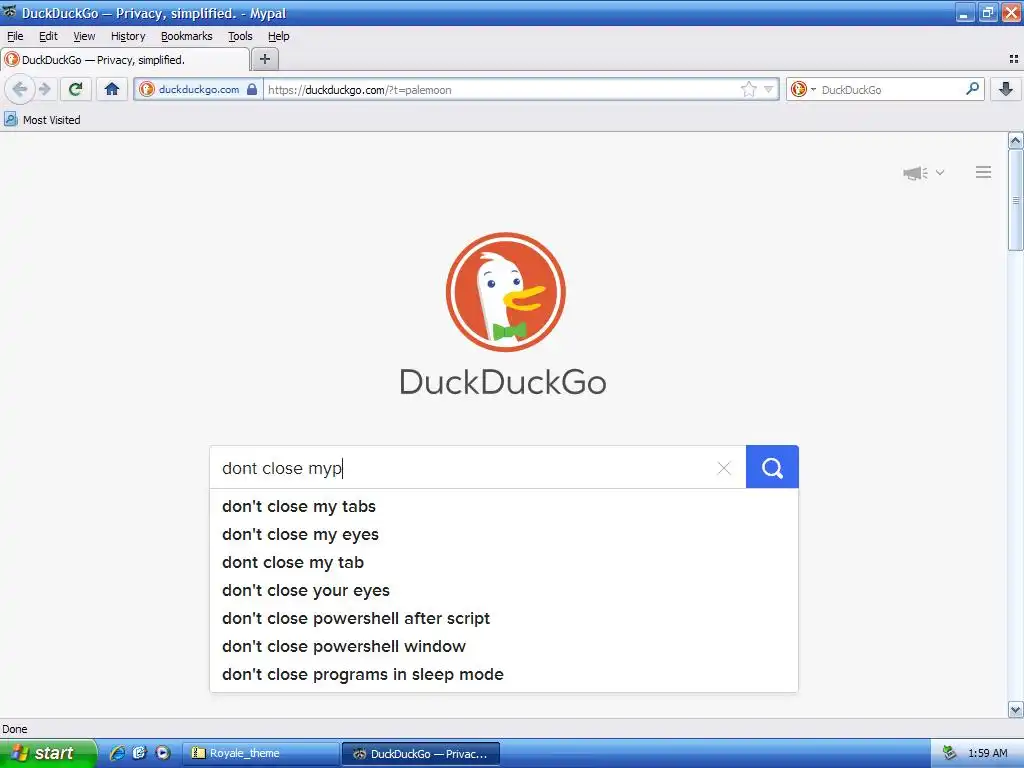Image resolution: width=1024 pixels, height=768 pixels.
Task: Click the system tray network icon
Action: click(x=950, y=753)
